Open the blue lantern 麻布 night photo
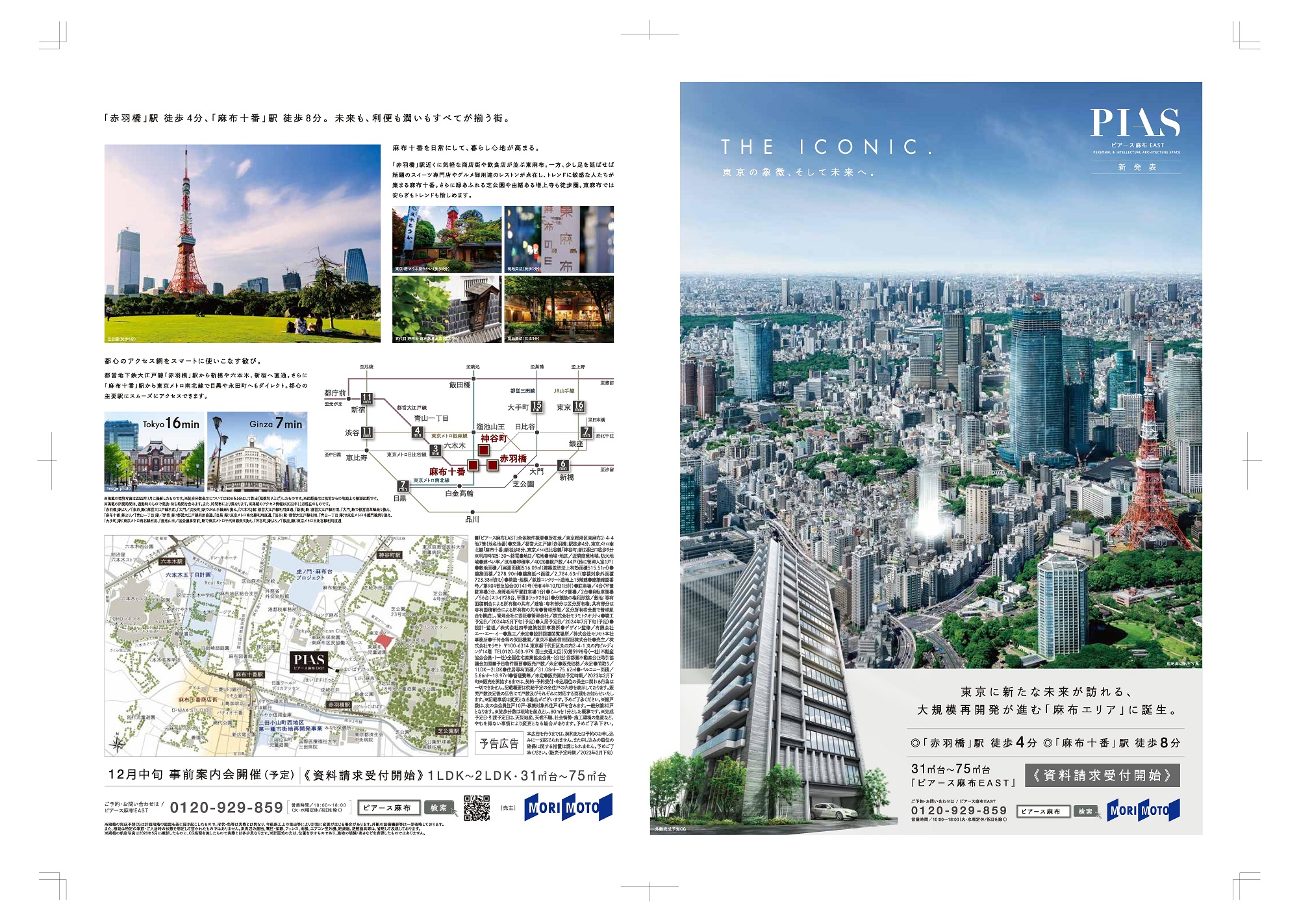 (559, 239)
